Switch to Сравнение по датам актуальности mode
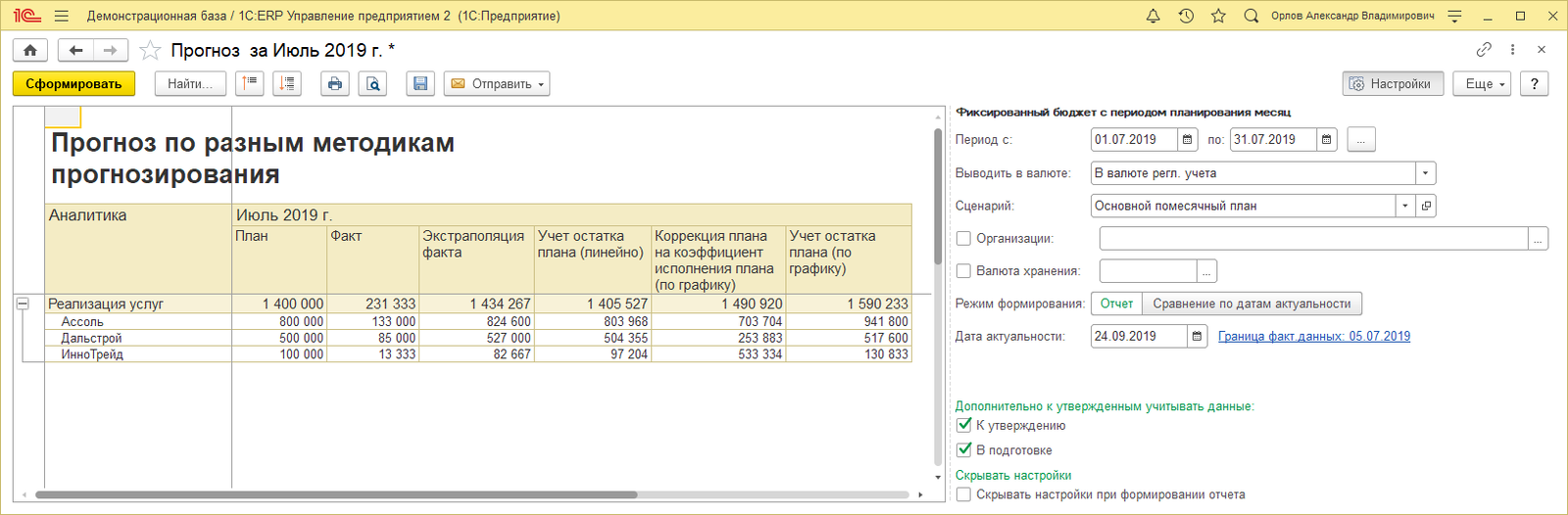Screen dimensions: 1568x515 tap(1251, 304)
